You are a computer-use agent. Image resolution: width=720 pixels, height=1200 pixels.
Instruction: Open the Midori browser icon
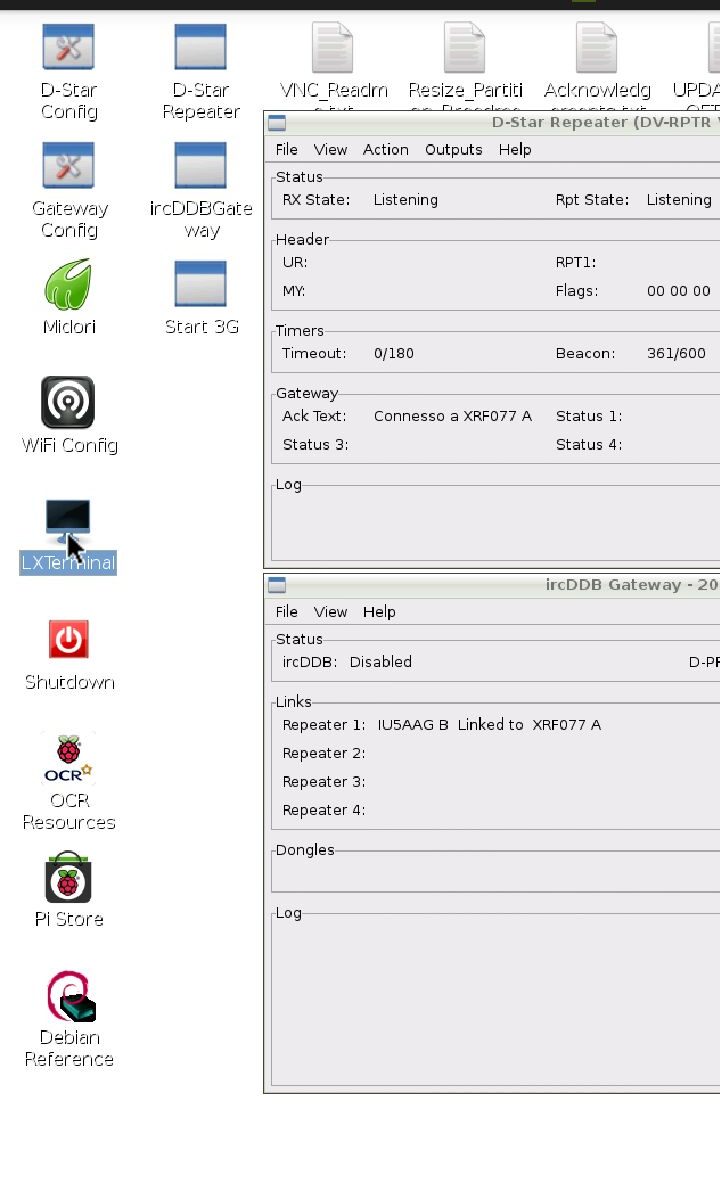click(x=68, y=284)
